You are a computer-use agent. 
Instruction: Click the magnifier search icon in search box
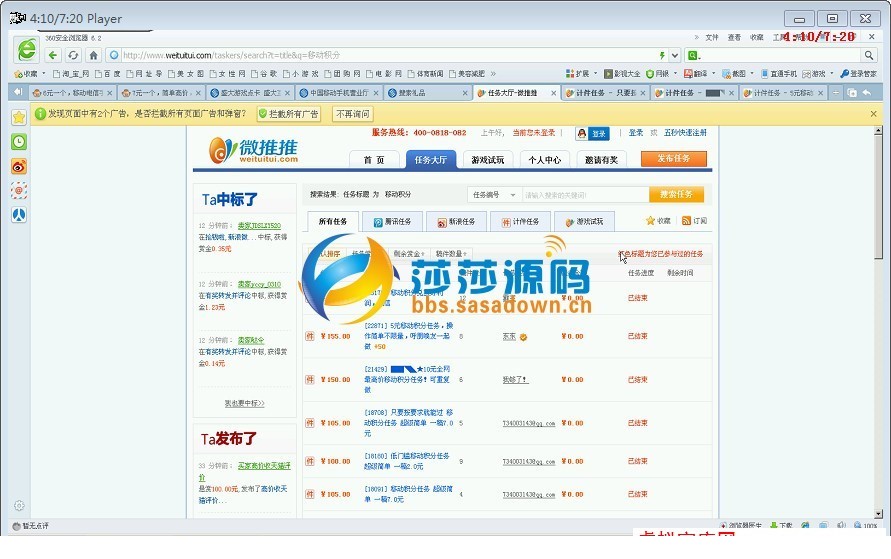tap(869, 55)
